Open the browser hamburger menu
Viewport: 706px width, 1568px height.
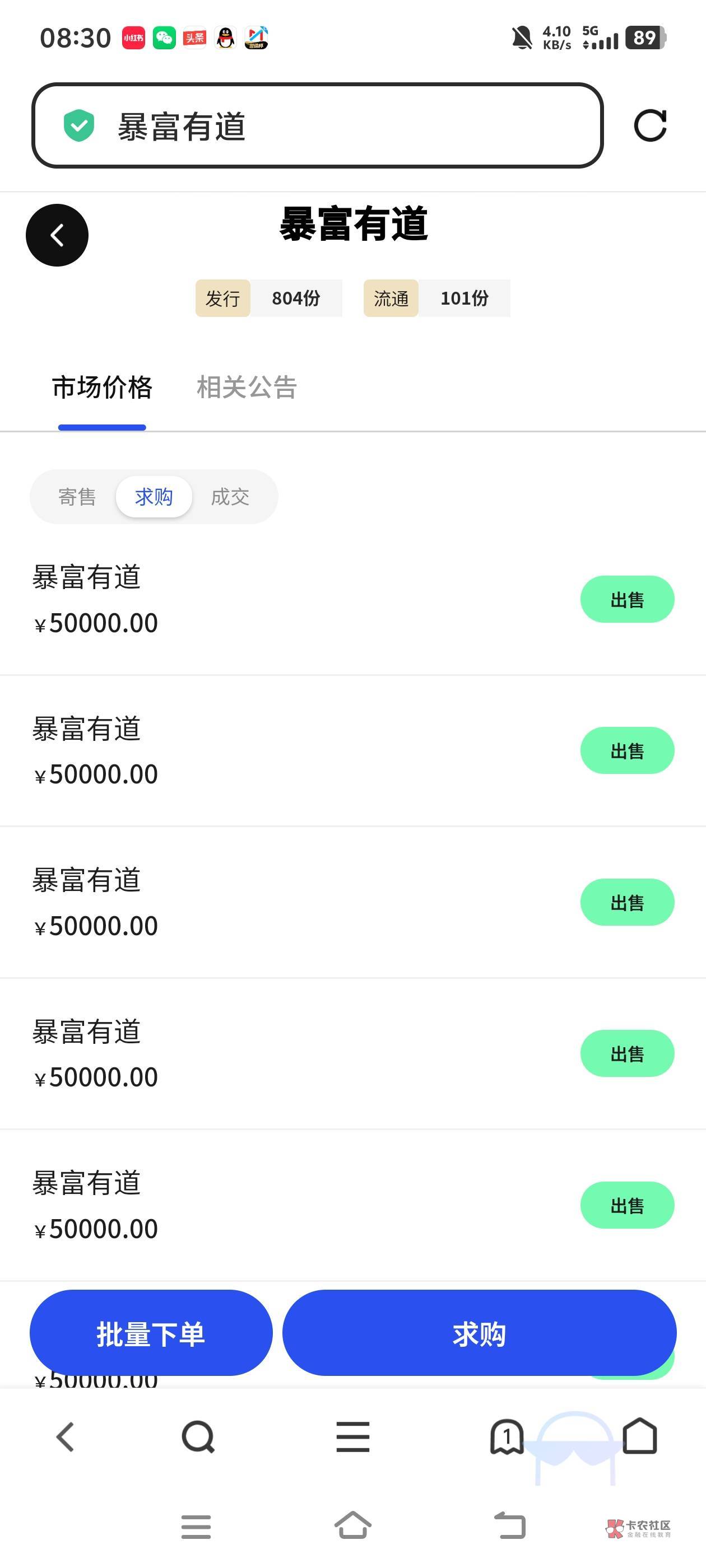pos(352,1437)
